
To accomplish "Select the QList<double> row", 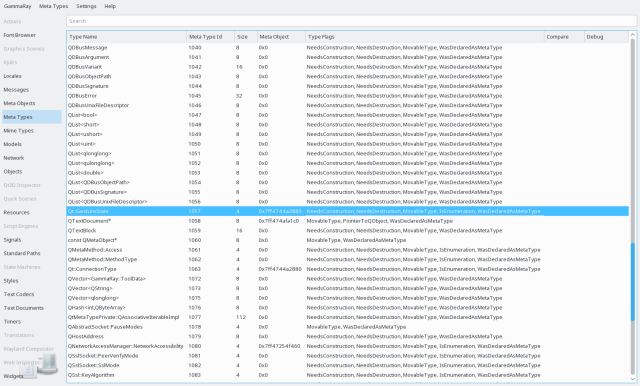I will [347, 173].
